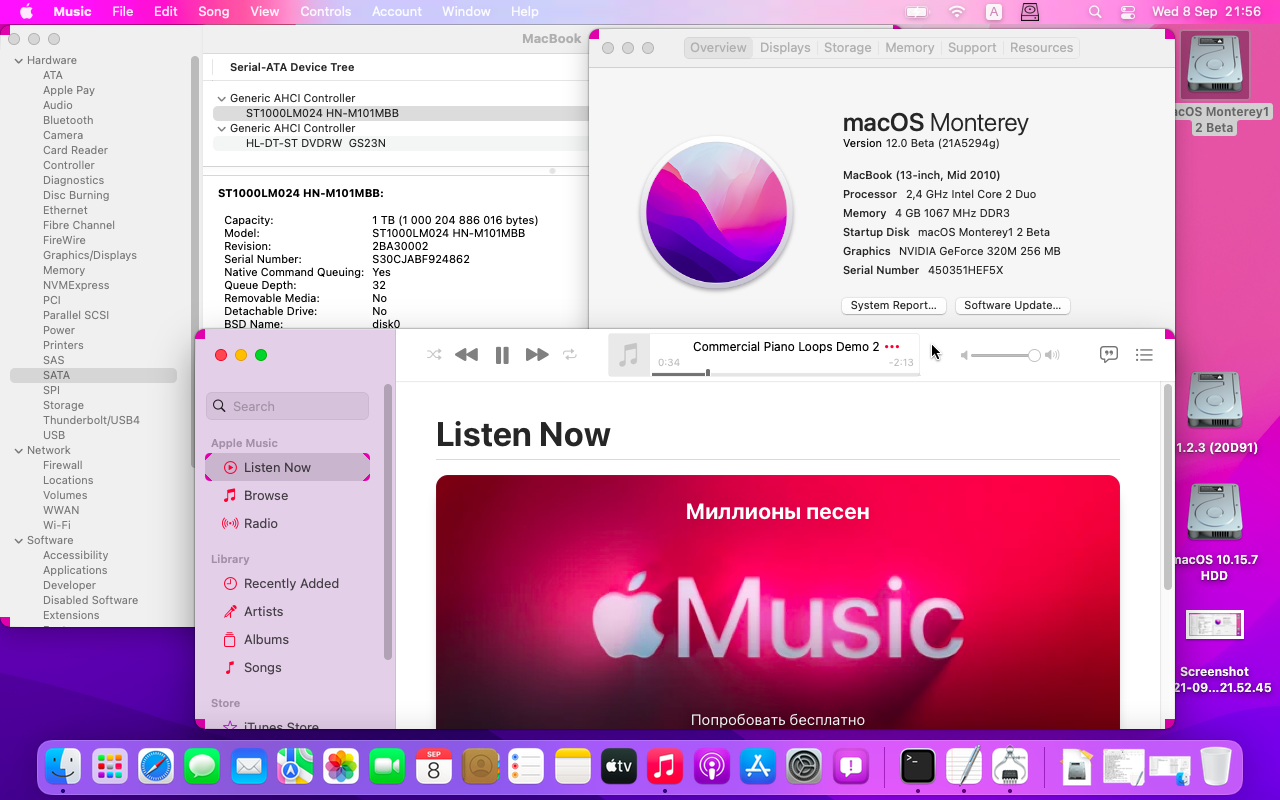This screenshot has height=800, width=1280.
Task: Click the Wi-Fi status icon
Action: click(957, 11)
